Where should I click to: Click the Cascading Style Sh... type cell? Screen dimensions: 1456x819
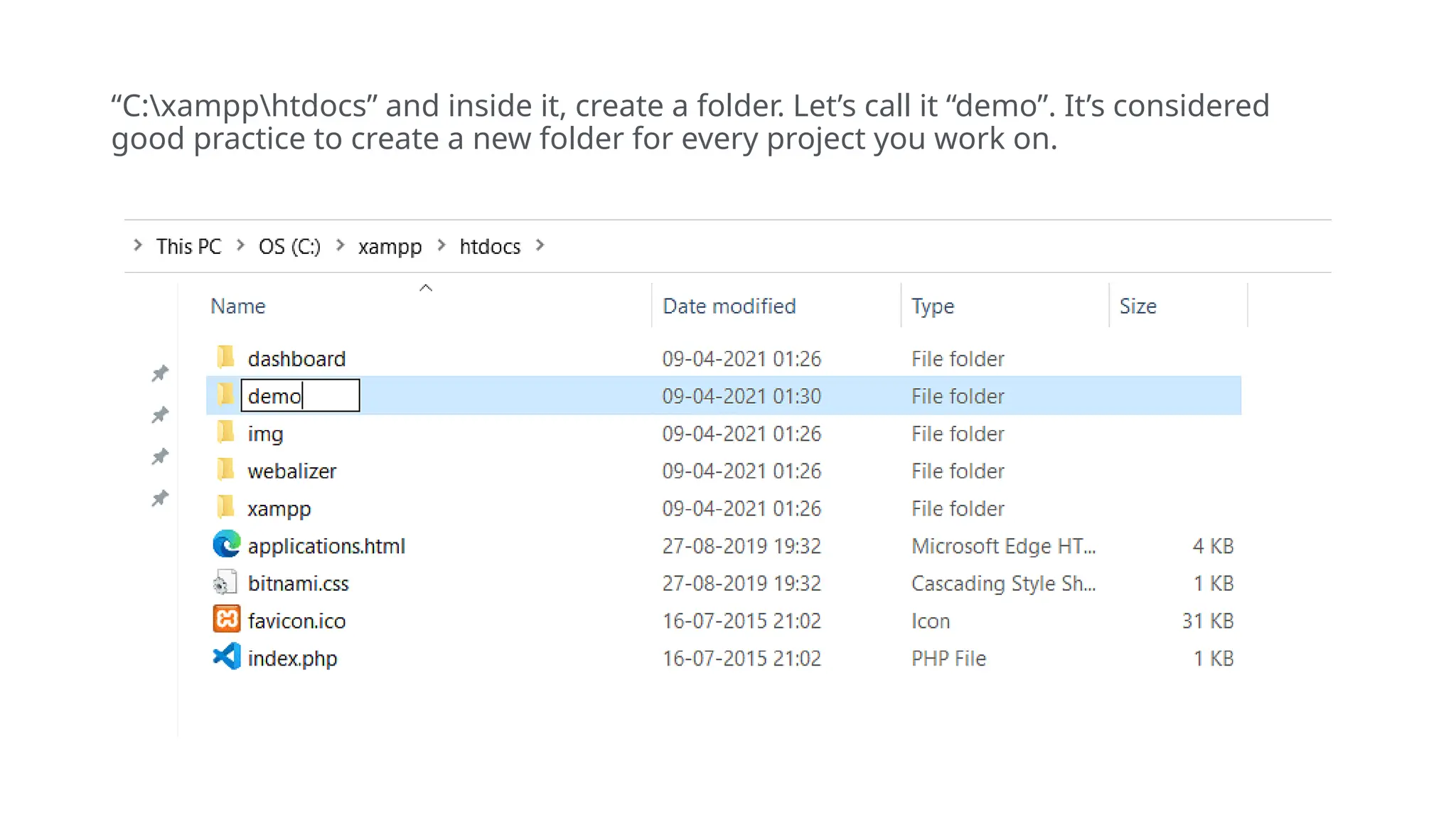click(1003, 584)
